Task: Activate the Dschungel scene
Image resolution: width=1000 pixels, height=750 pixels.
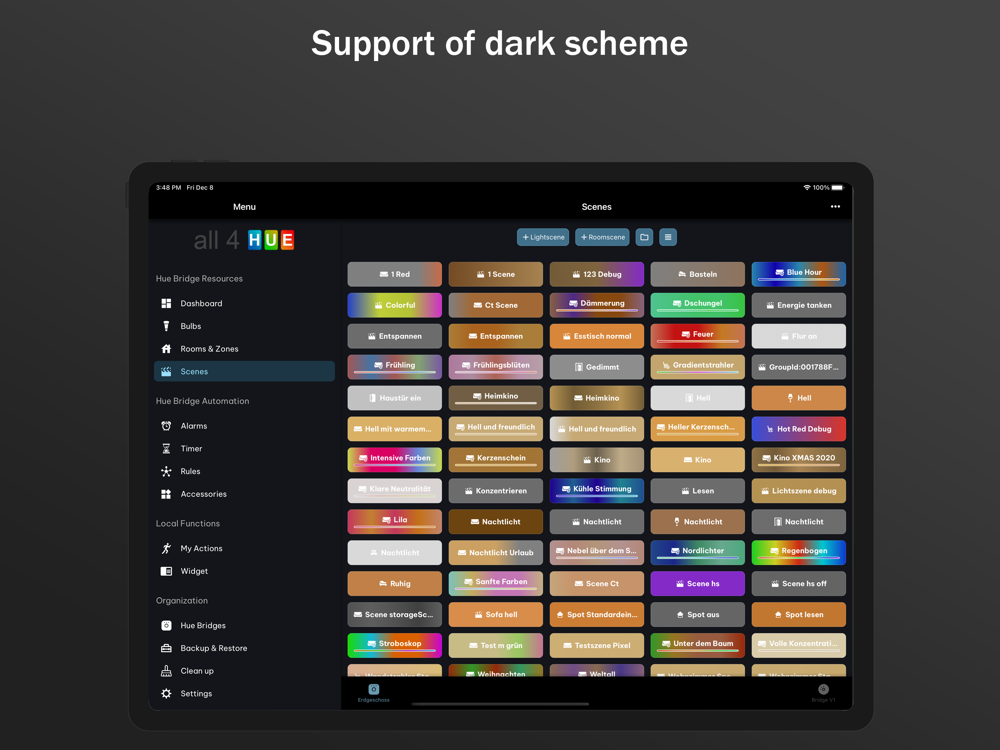Action: coord(698,305)
